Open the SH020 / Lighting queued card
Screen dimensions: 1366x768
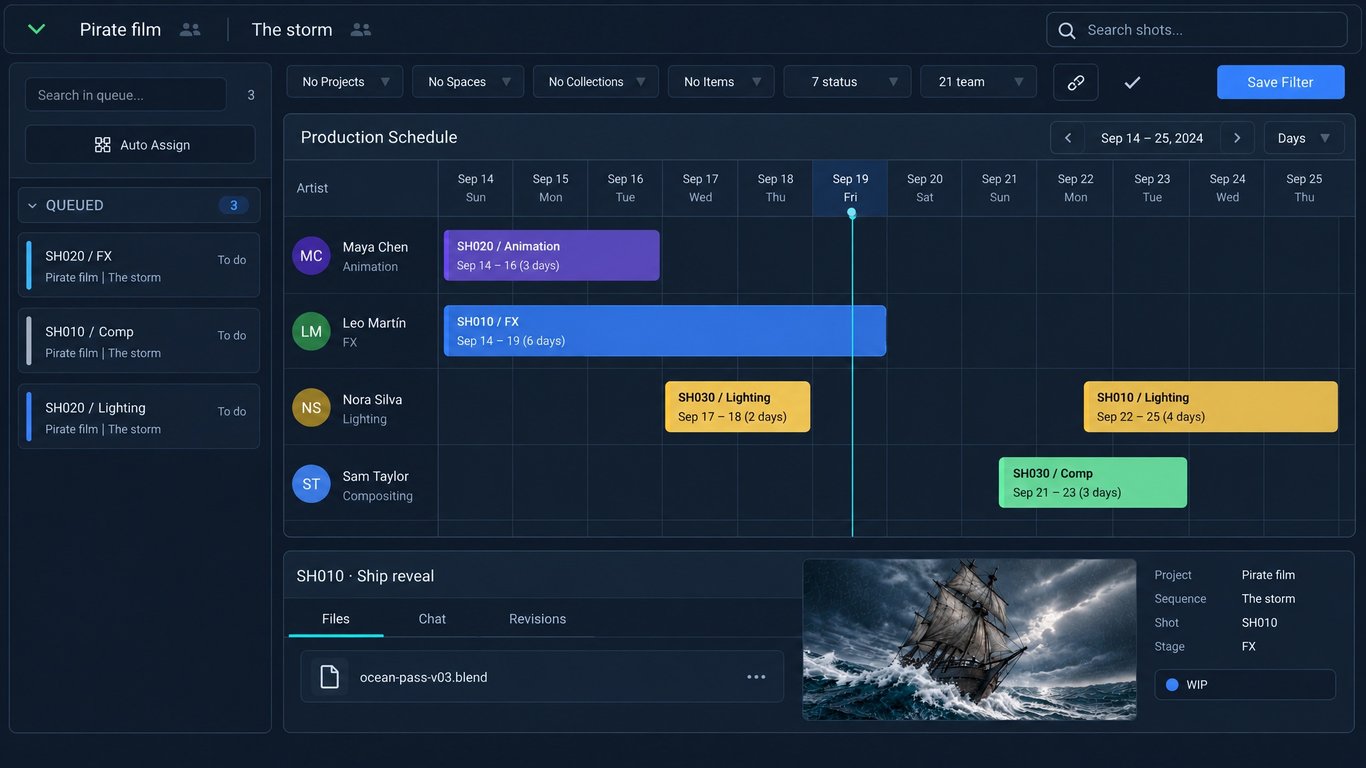[139, 417]
